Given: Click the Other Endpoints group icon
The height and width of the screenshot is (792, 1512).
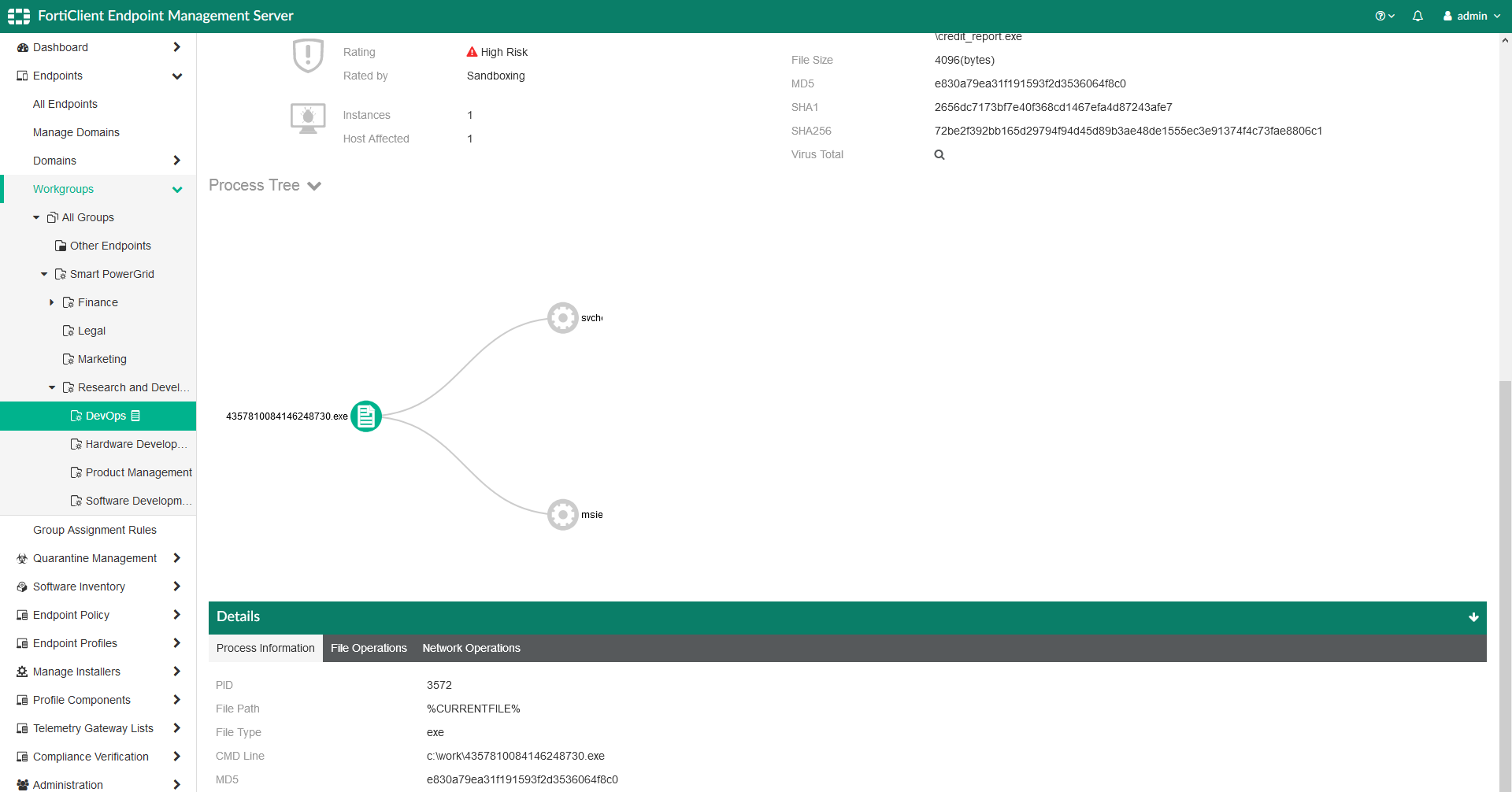Looking at the screenshot, I should coord(61,246).
